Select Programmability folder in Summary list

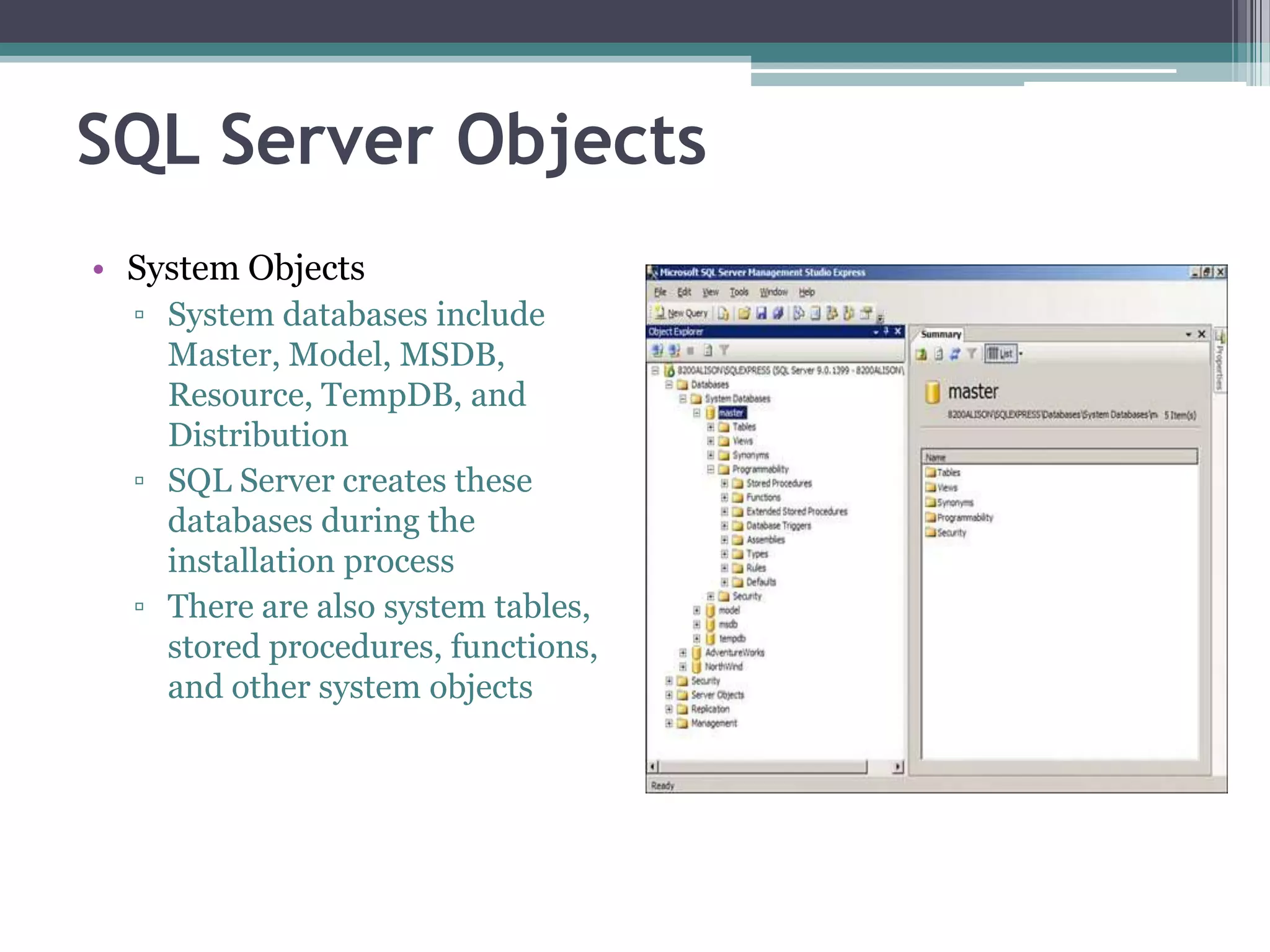point(964,518)
